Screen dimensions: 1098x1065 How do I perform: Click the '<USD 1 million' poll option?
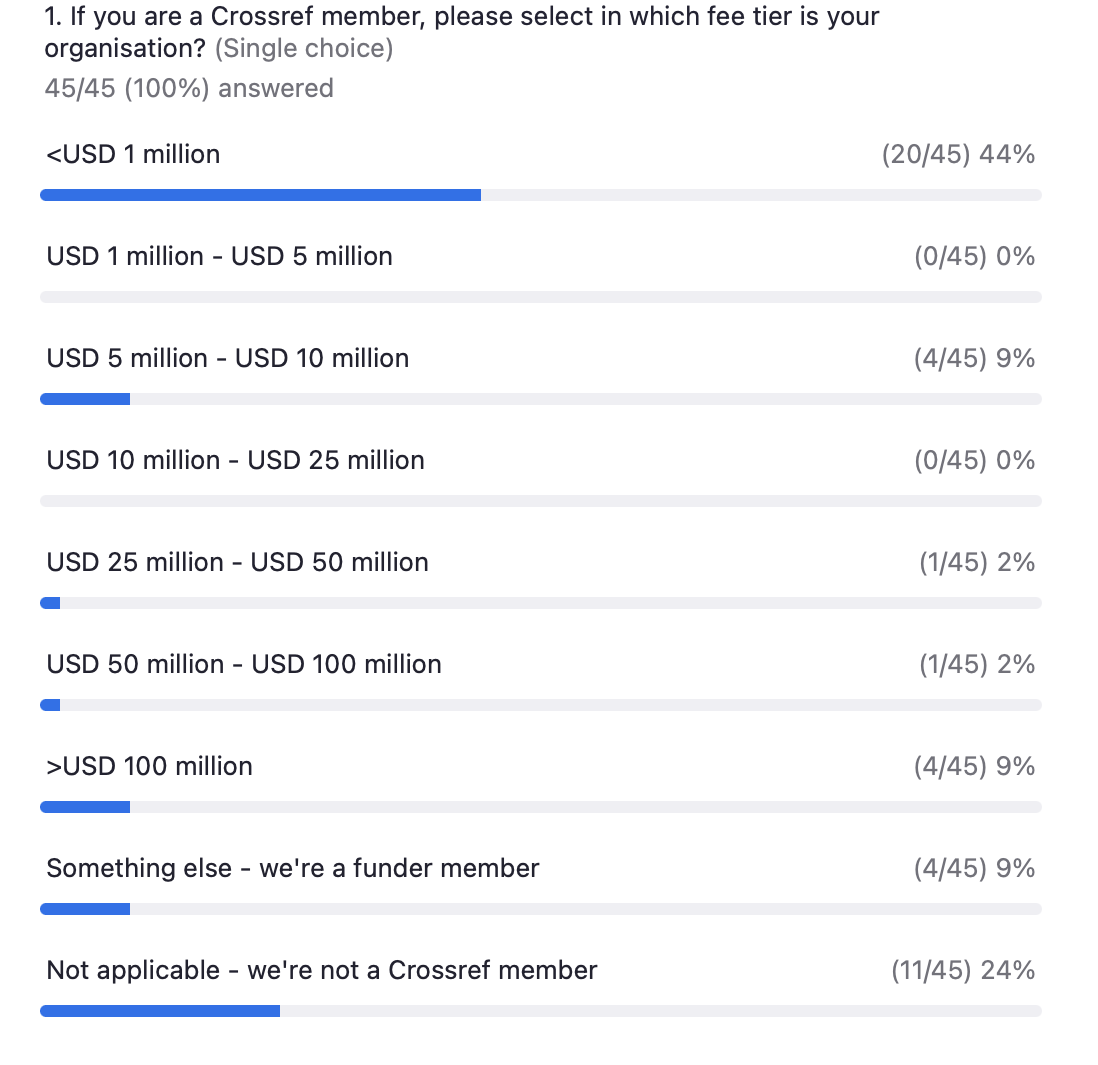(x=133, y=155)
